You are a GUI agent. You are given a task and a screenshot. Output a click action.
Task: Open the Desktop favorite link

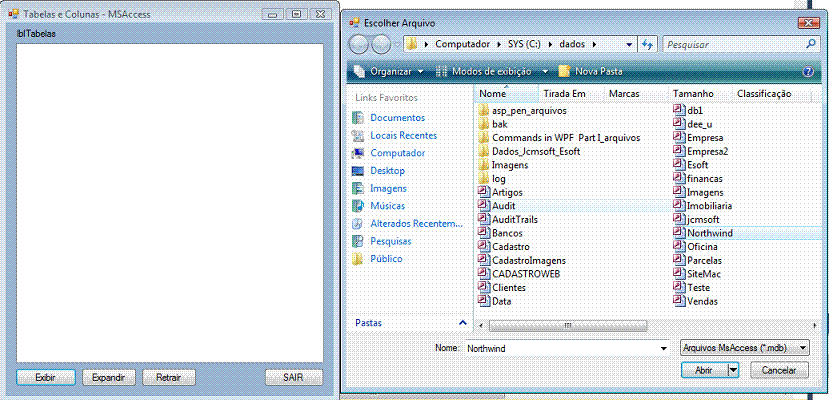[x=388, y=171]
